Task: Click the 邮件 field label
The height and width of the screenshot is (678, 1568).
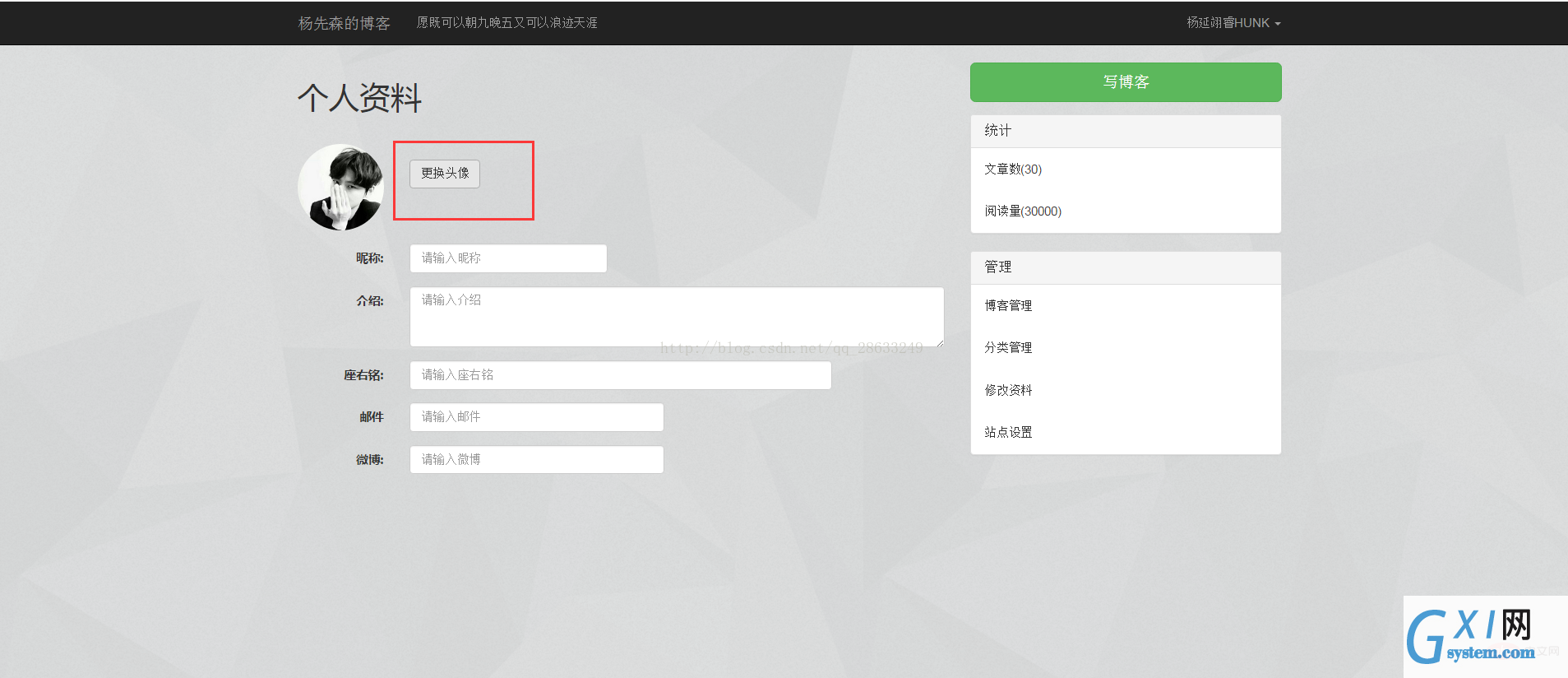Action: (x=371, y=417)
